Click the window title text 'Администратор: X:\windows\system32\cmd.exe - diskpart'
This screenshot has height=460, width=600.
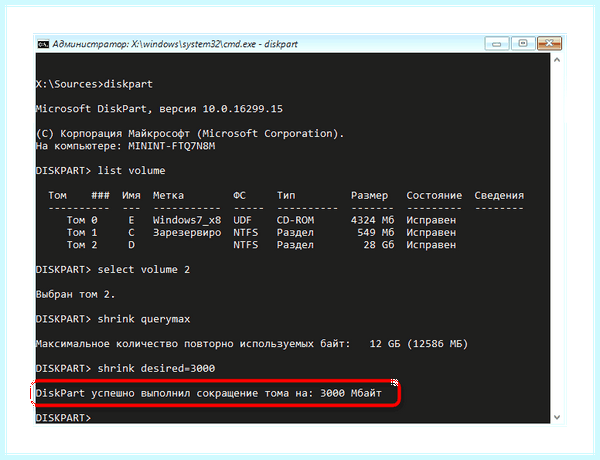pyautogui.click(x=175, y=44)
